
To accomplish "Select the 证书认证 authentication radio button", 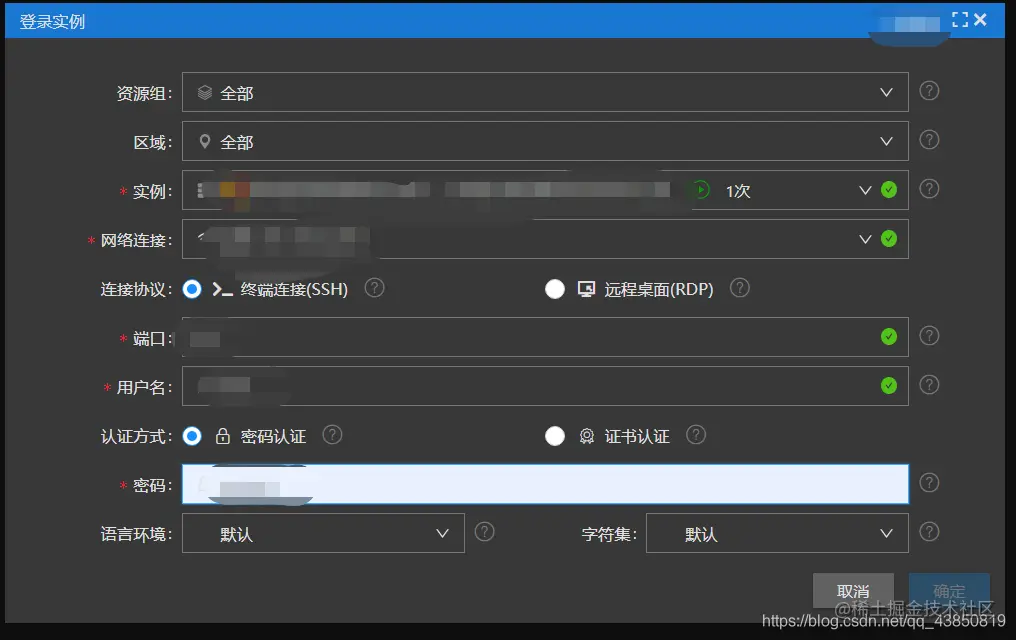I will coord(556,436).
